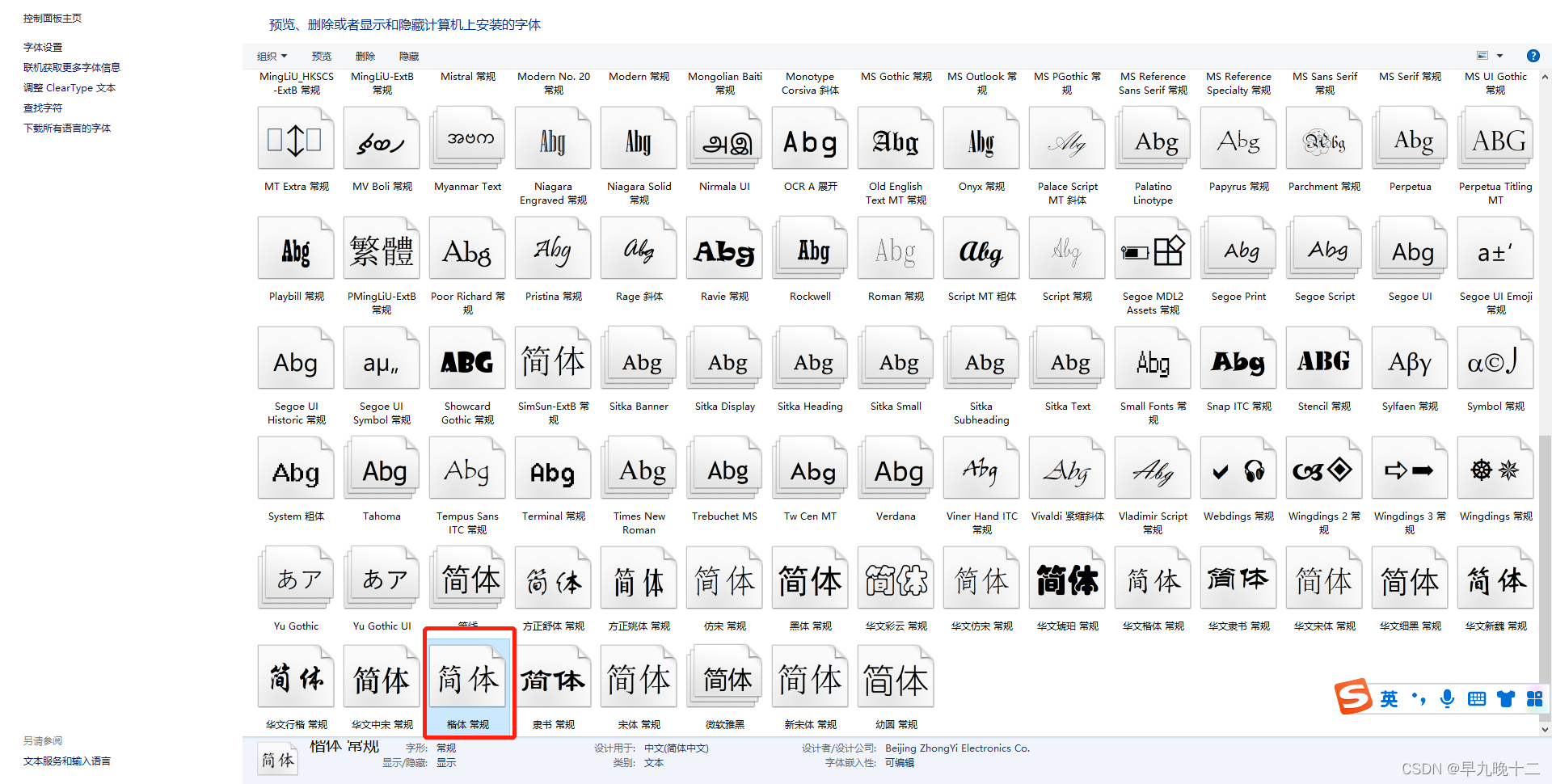The height and width of the screenshot is (784, 1552).
Task: Open 联机获取更多字体信息 link
Action: tap(72, 67)
